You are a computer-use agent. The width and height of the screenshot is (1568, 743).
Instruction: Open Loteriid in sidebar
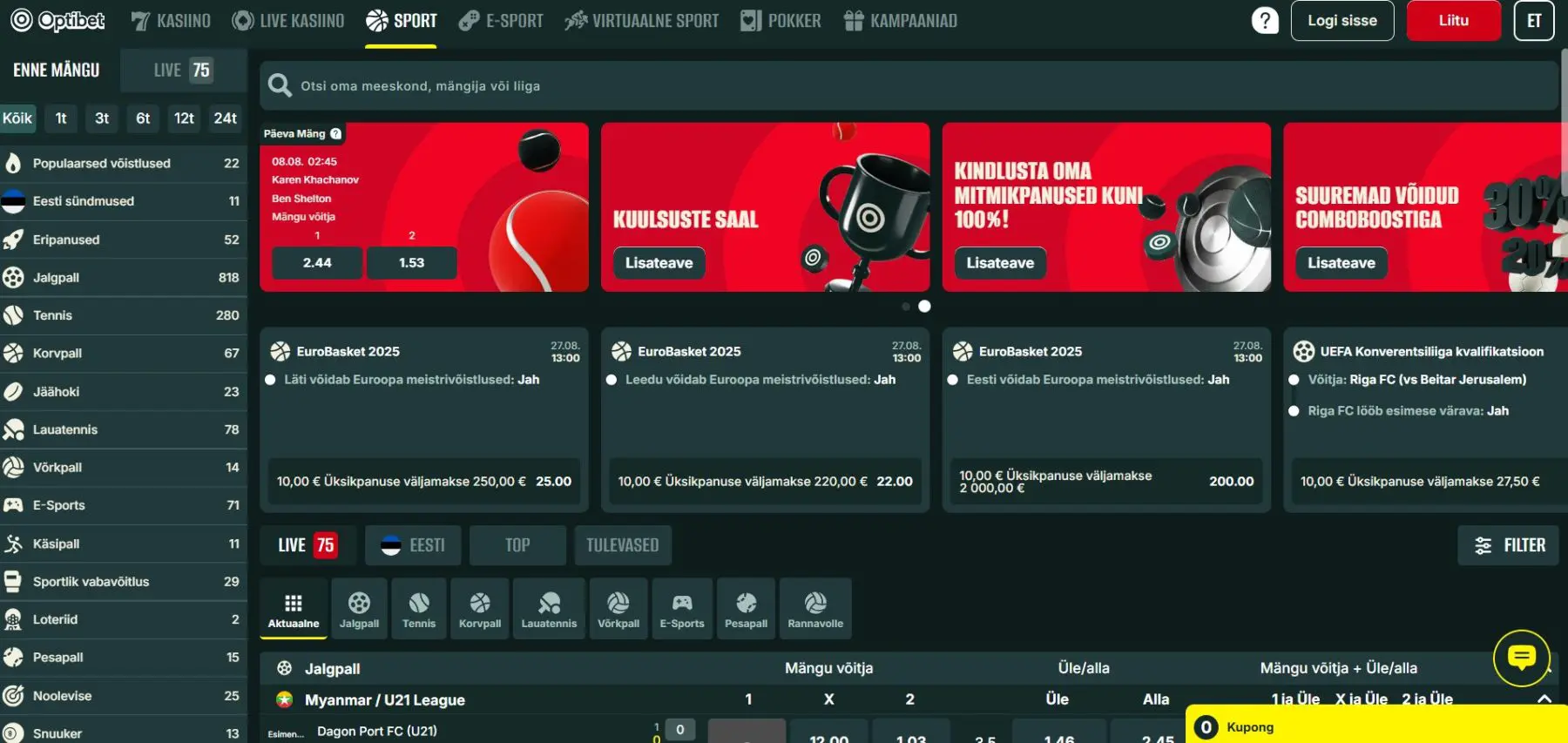(x=123, y=619)
